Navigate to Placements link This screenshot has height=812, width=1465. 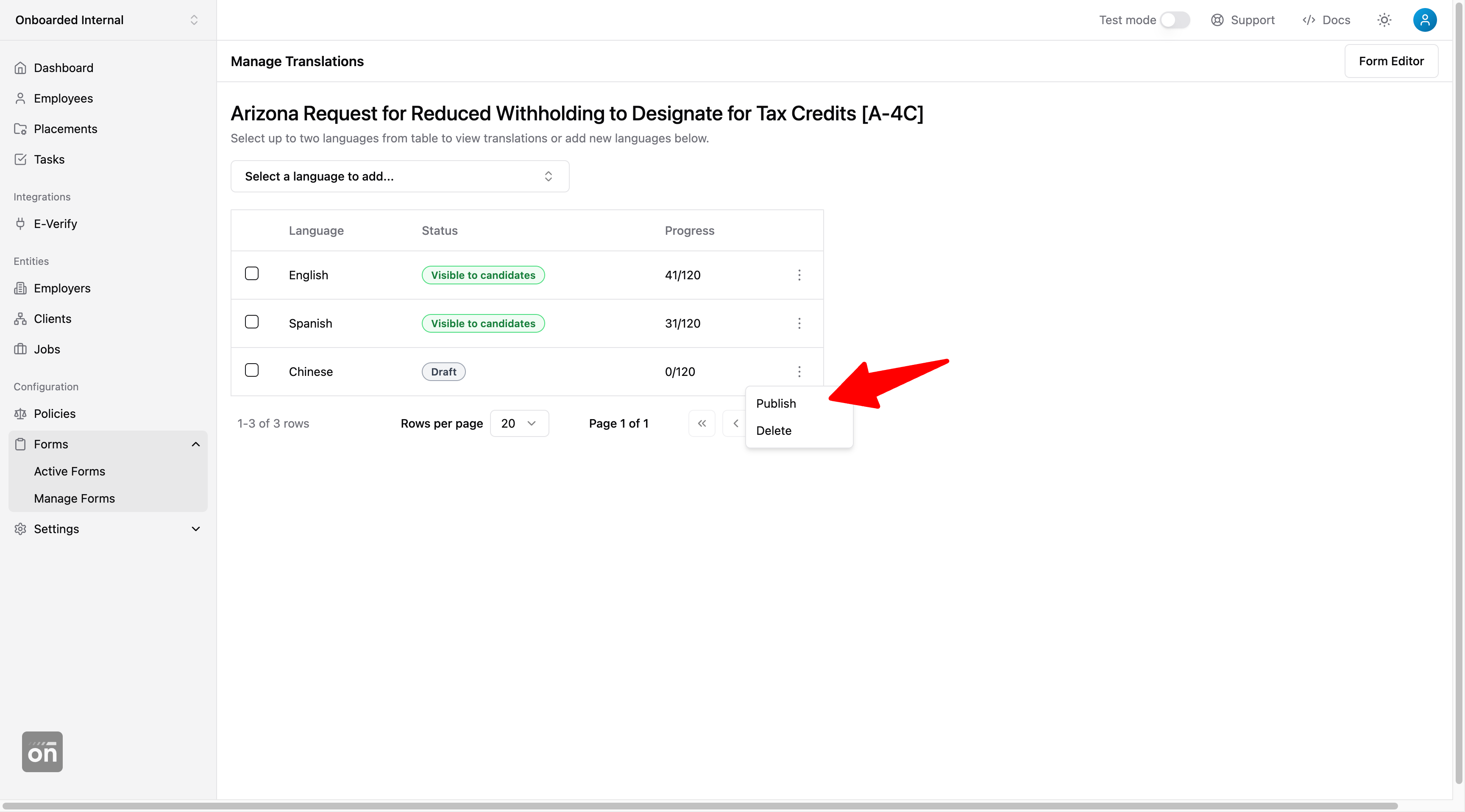point(65,129)
